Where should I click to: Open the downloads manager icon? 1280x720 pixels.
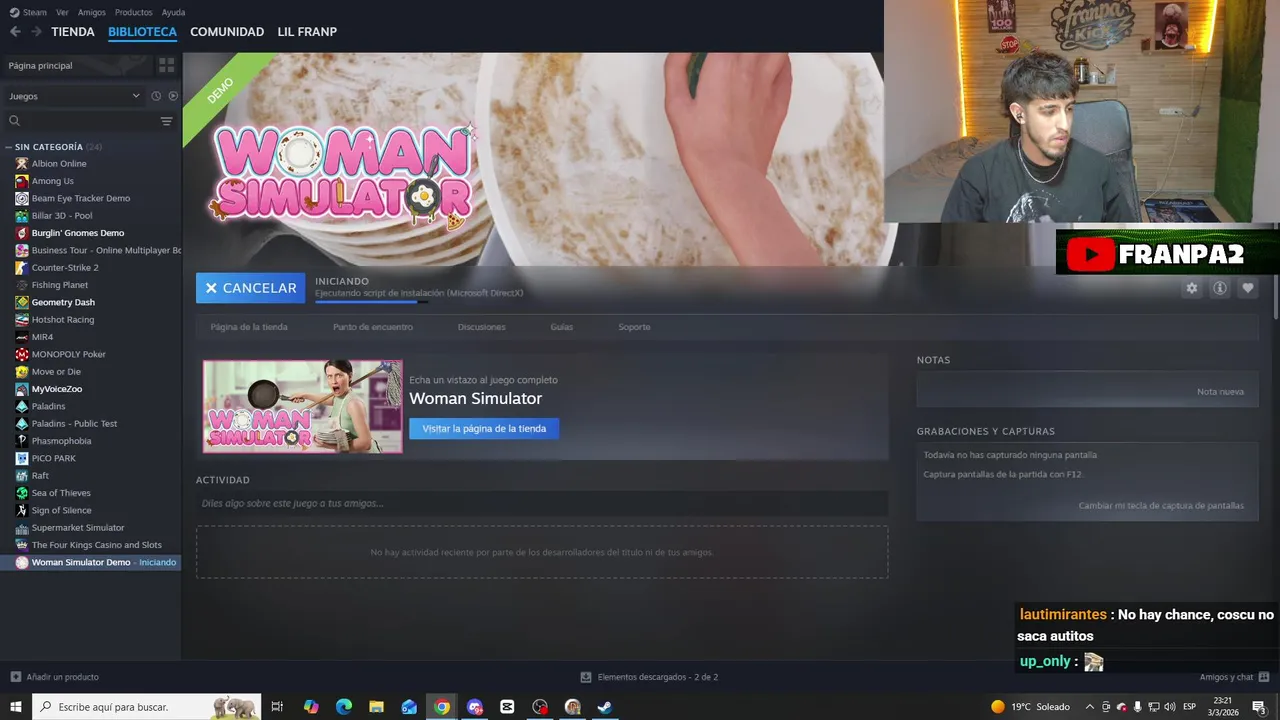[x=586, y=677]
